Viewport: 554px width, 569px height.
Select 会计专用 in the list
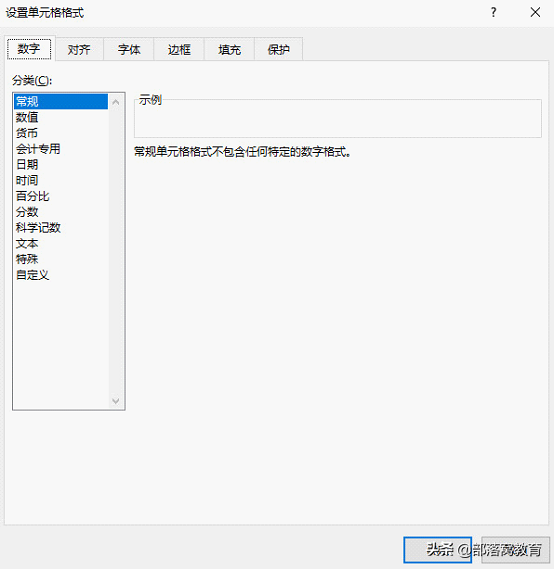coord(61,149)
